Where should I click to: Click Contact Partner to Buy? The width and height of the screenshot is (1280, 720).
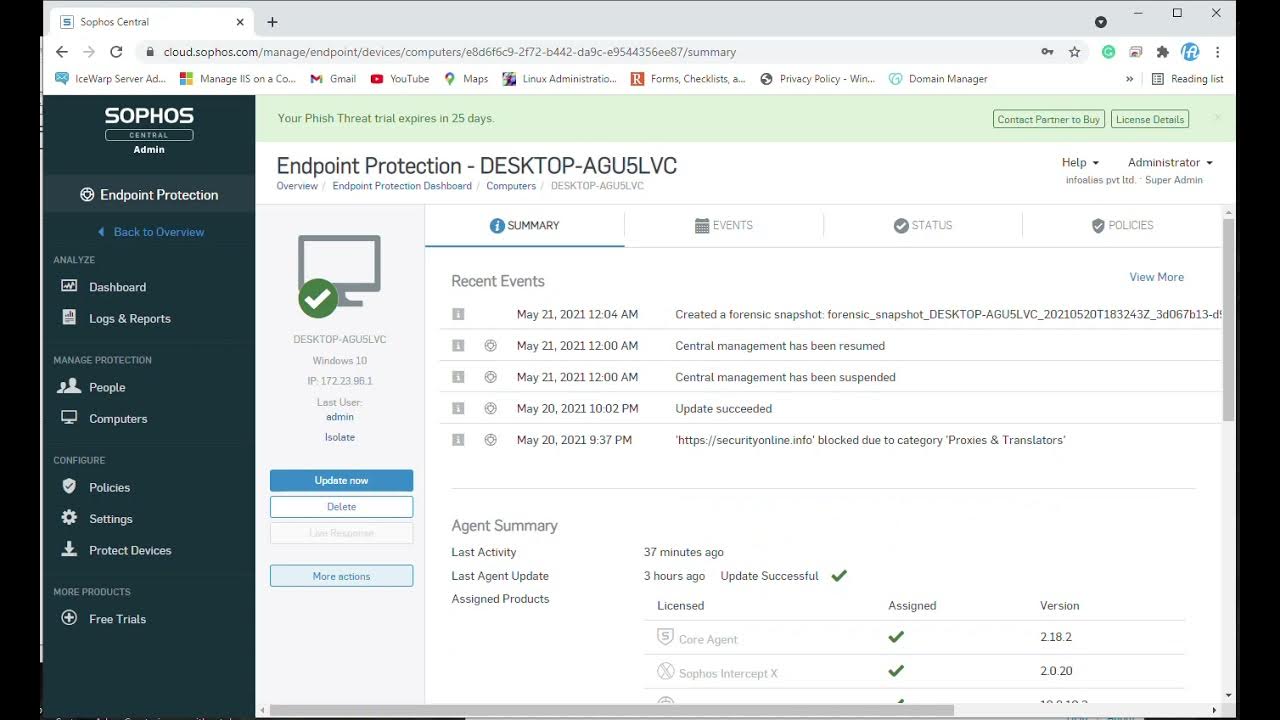[x=1048, y=119]
